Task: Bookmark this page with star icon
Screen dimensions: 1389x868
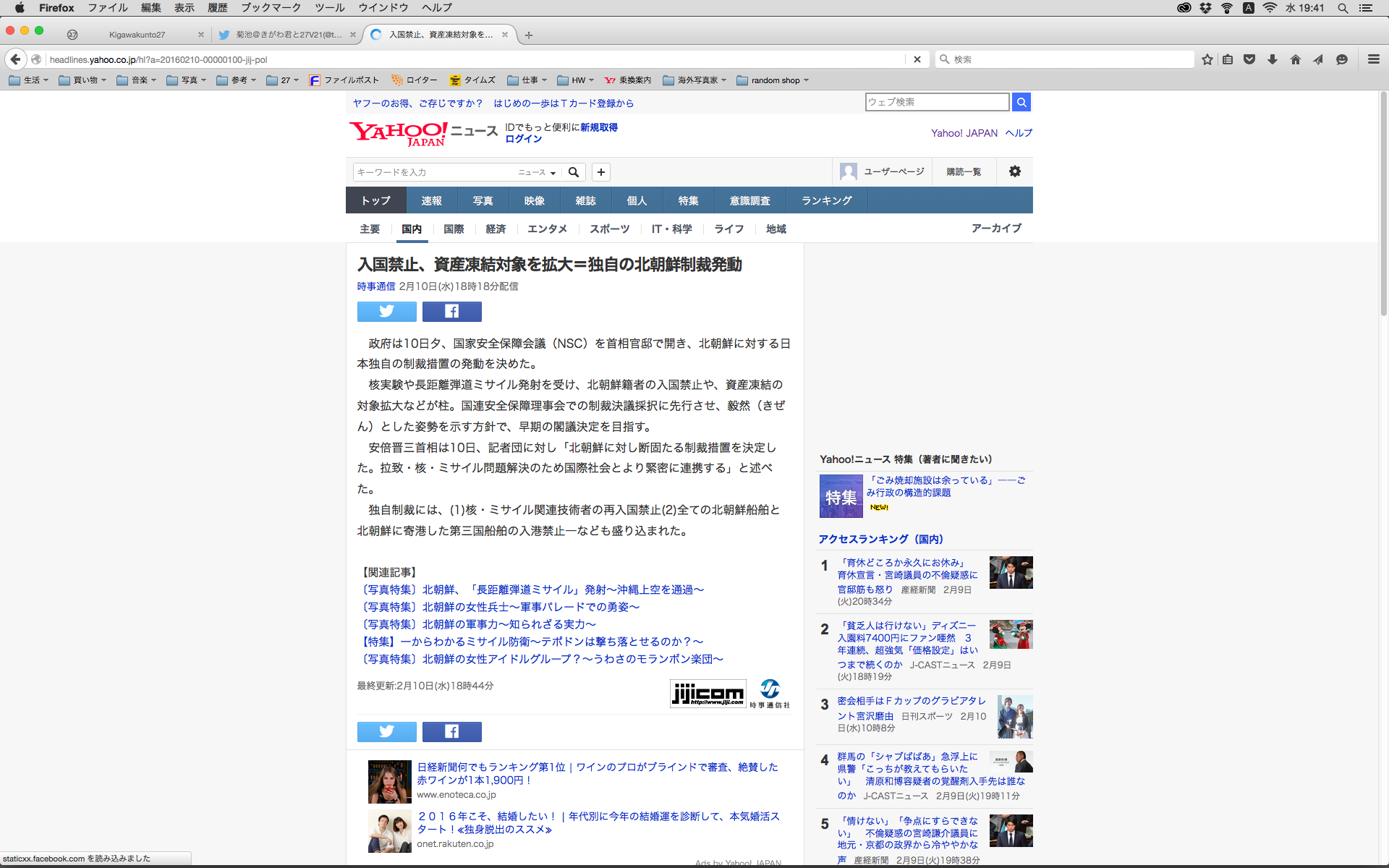Action: [x=1207, y=59]
